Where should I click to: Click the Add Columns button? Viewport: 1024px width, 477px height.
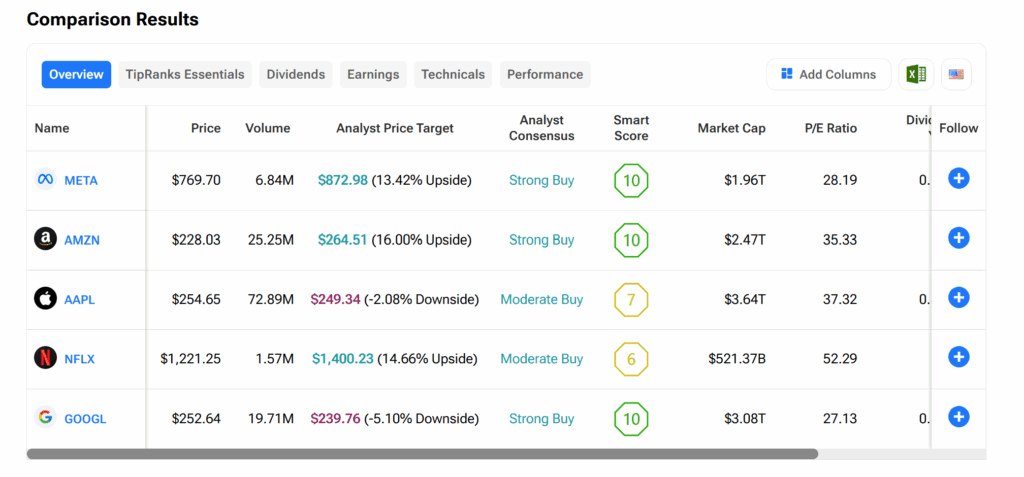tap(829, 74)
